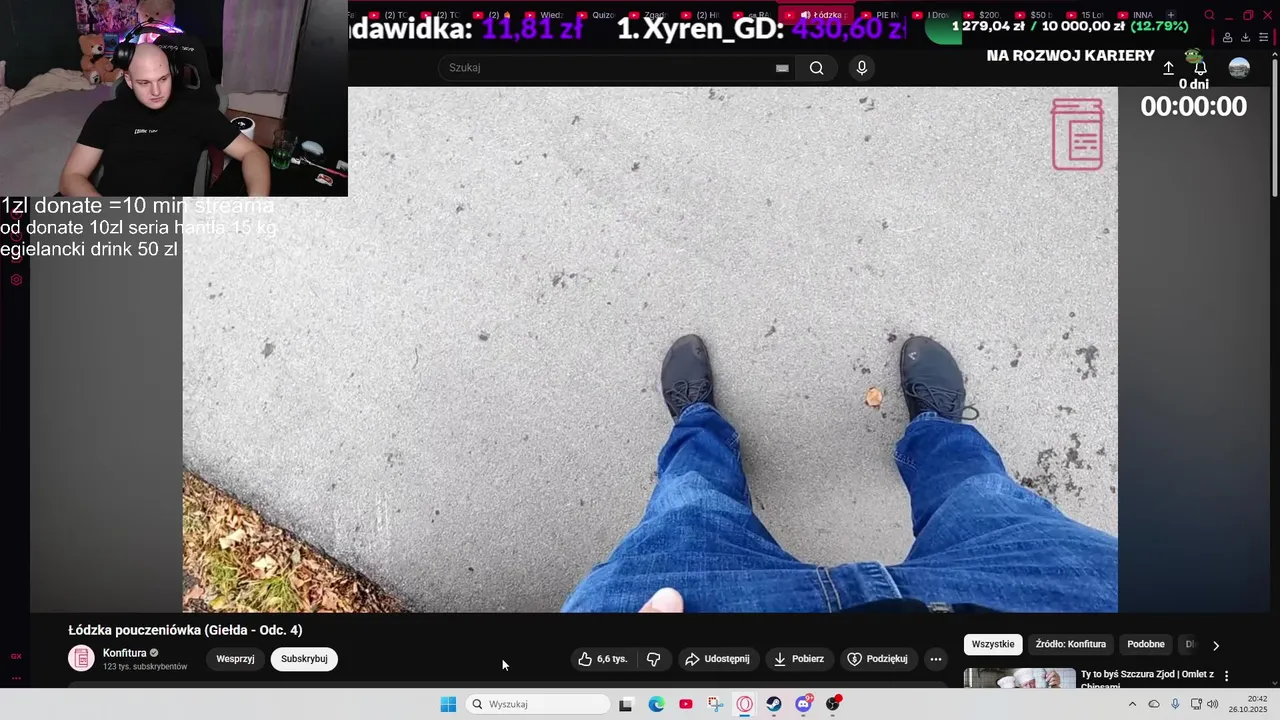Show more chips with the right arrow
1280x720 pixels.
tap(1216, 645)
